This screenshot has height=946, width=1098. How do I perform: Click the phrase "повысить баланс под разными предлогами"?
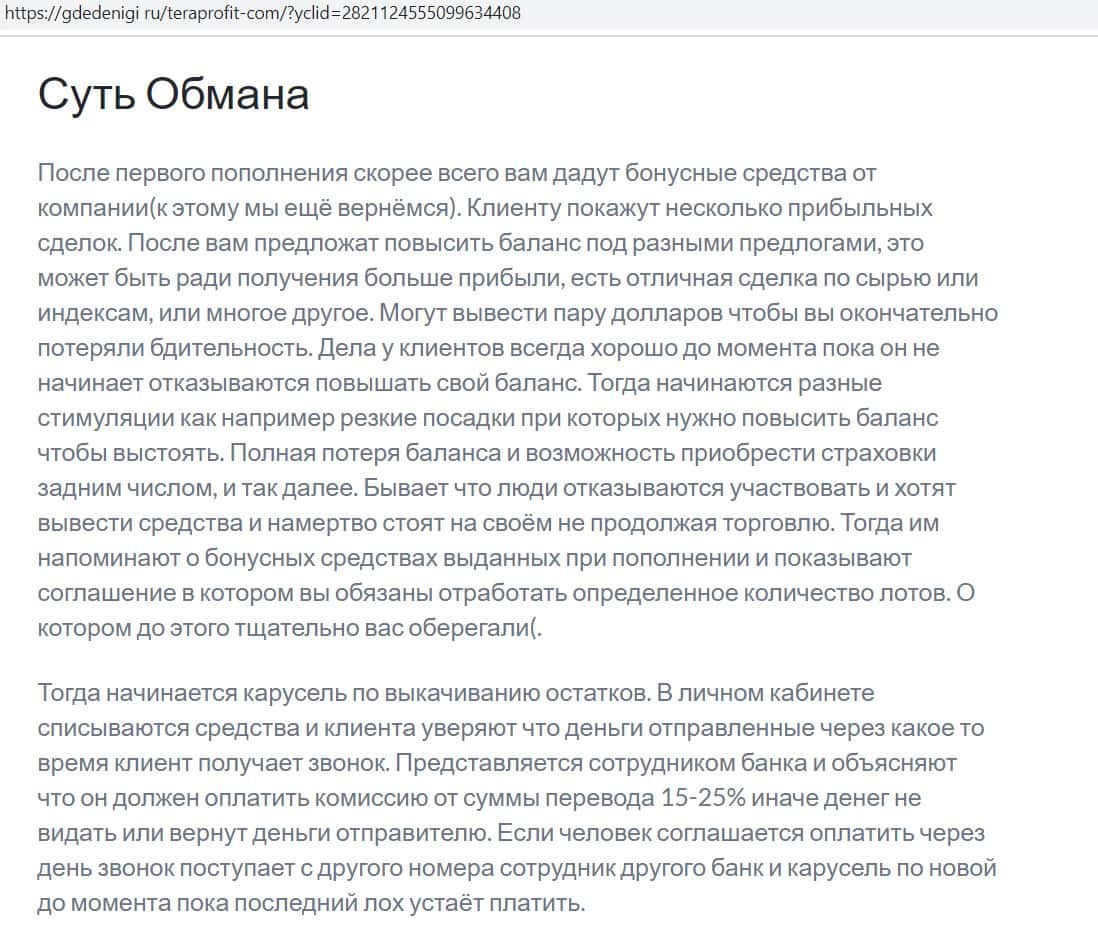(632, 243)
